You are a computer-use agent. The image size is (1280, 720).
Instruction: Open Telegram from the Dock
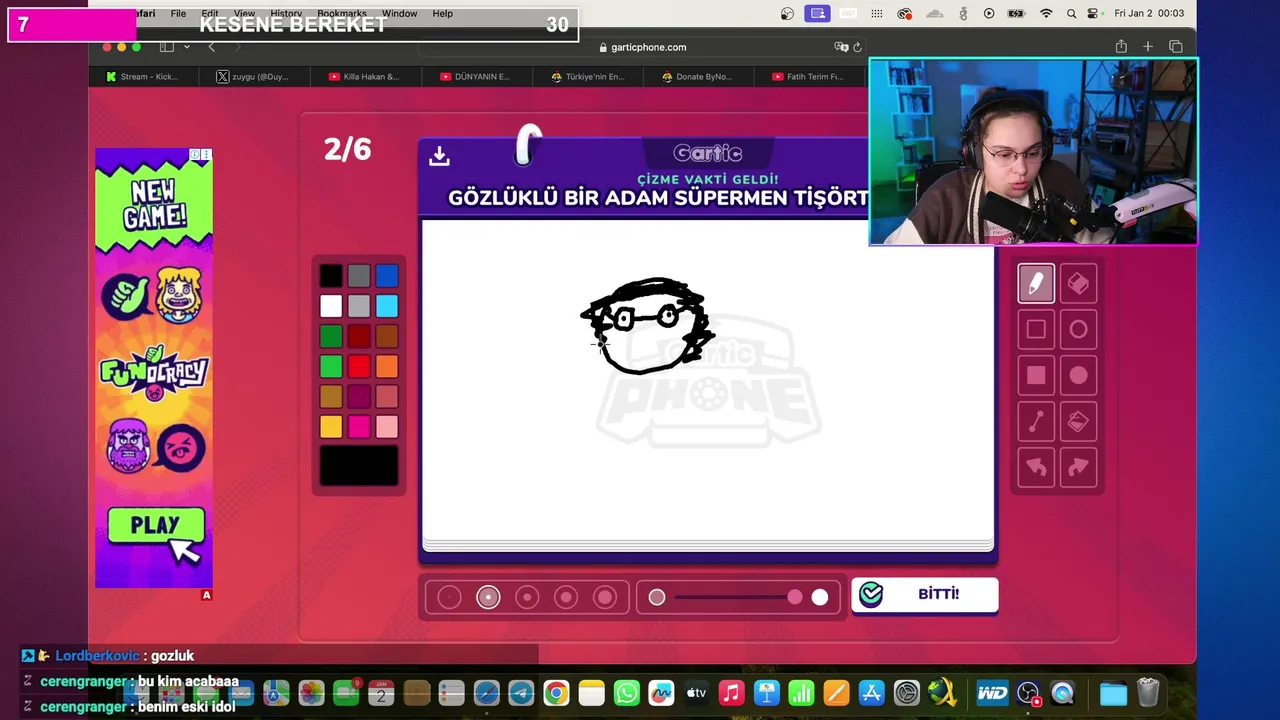tap(521, 692)
